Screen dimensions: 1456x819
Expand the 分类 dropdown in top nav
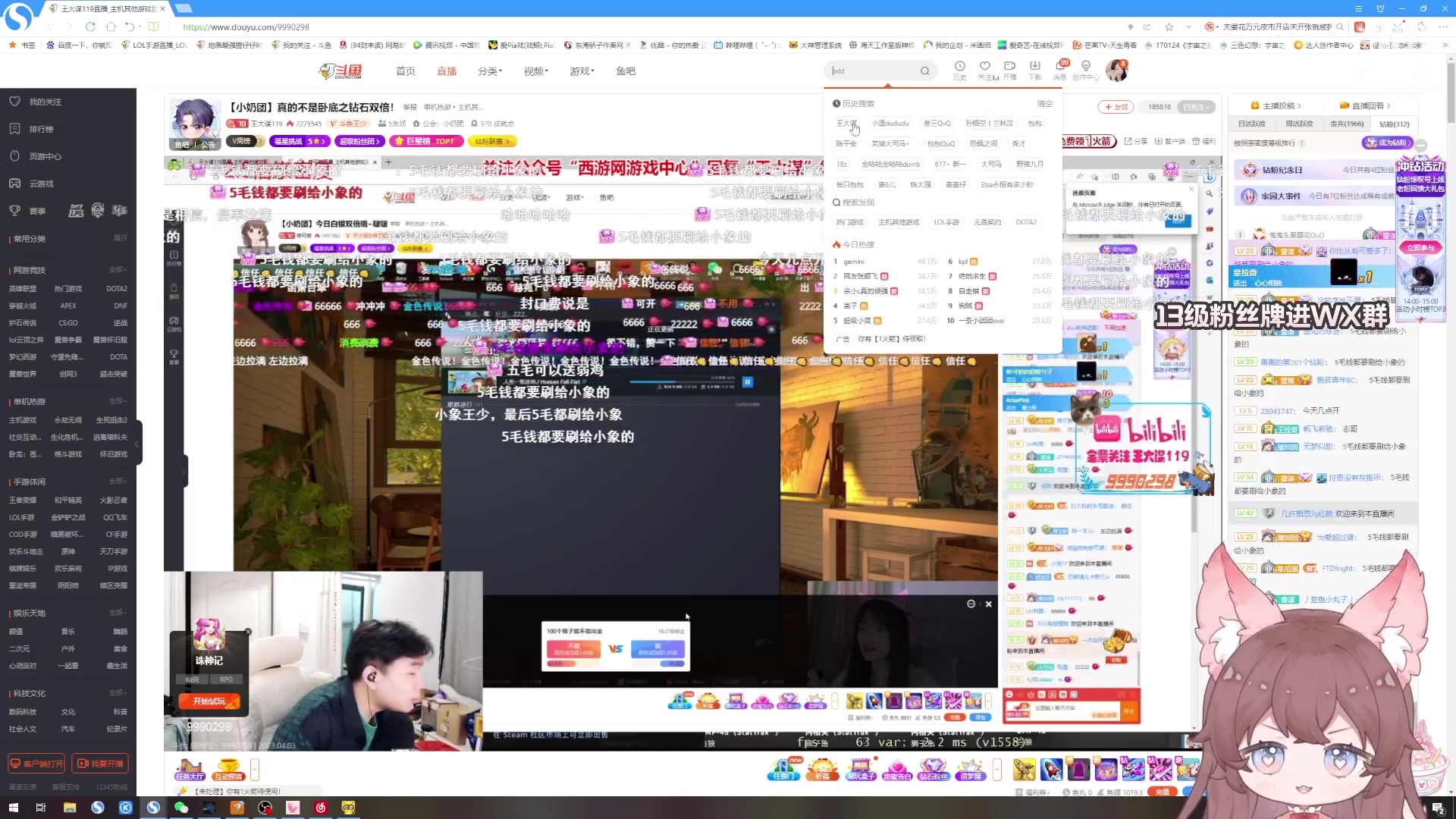click(490, 71)
